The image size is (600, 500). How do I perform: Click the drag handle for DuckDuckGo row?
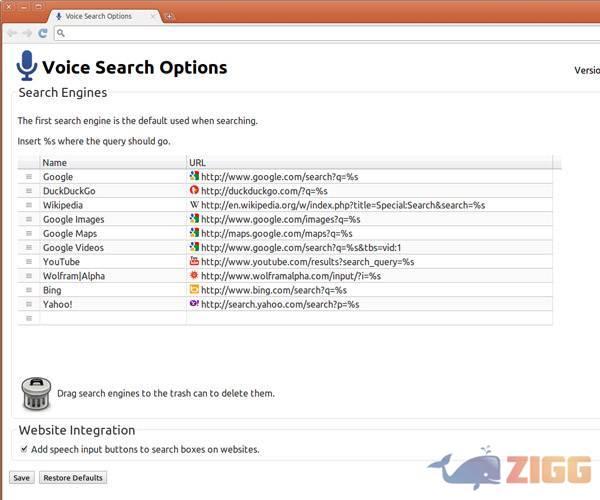[29, 191]
